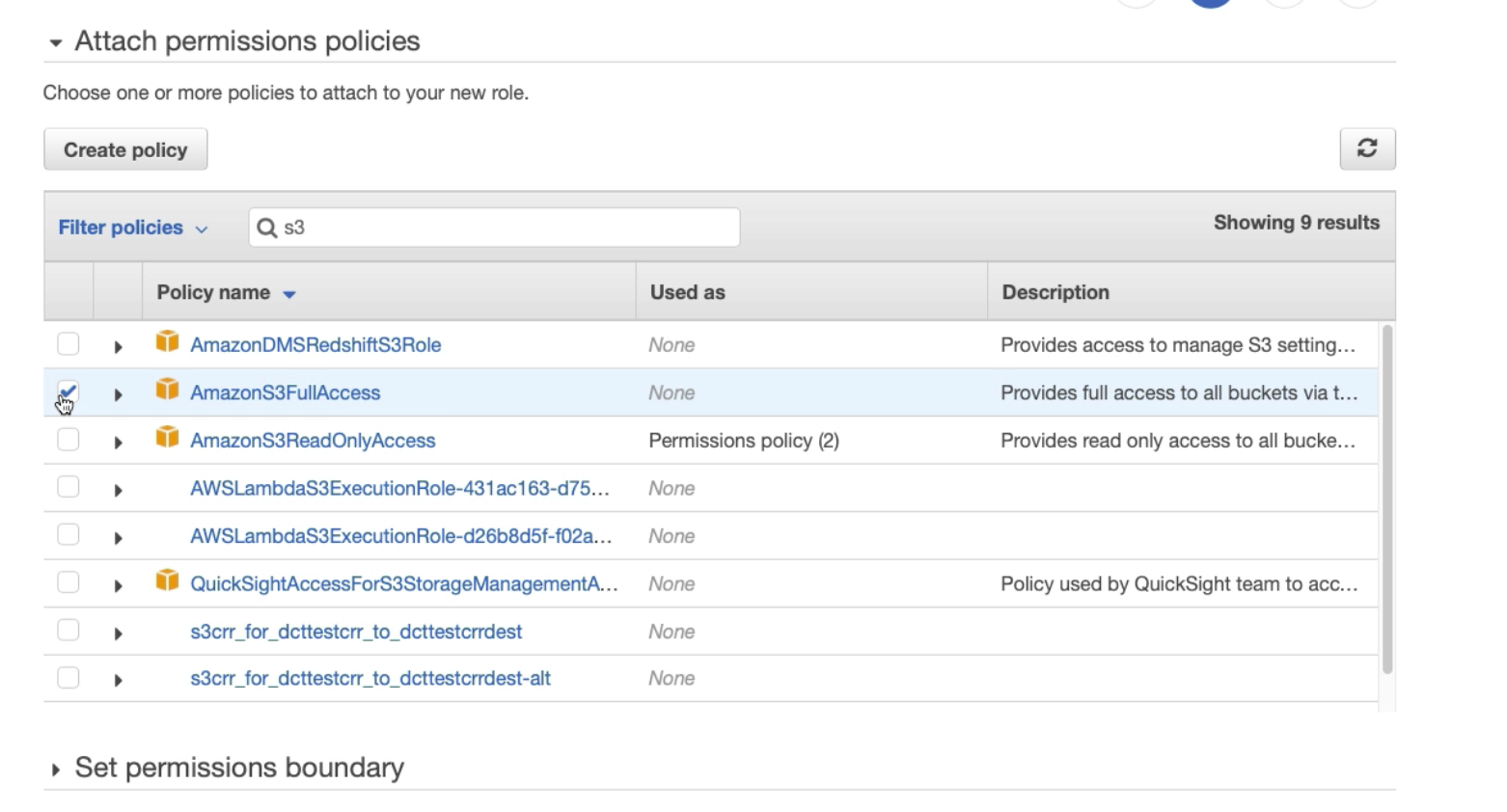Open the Filter policies dropdown
Viewport: 1507px width, 812px height.
[132, 228]
